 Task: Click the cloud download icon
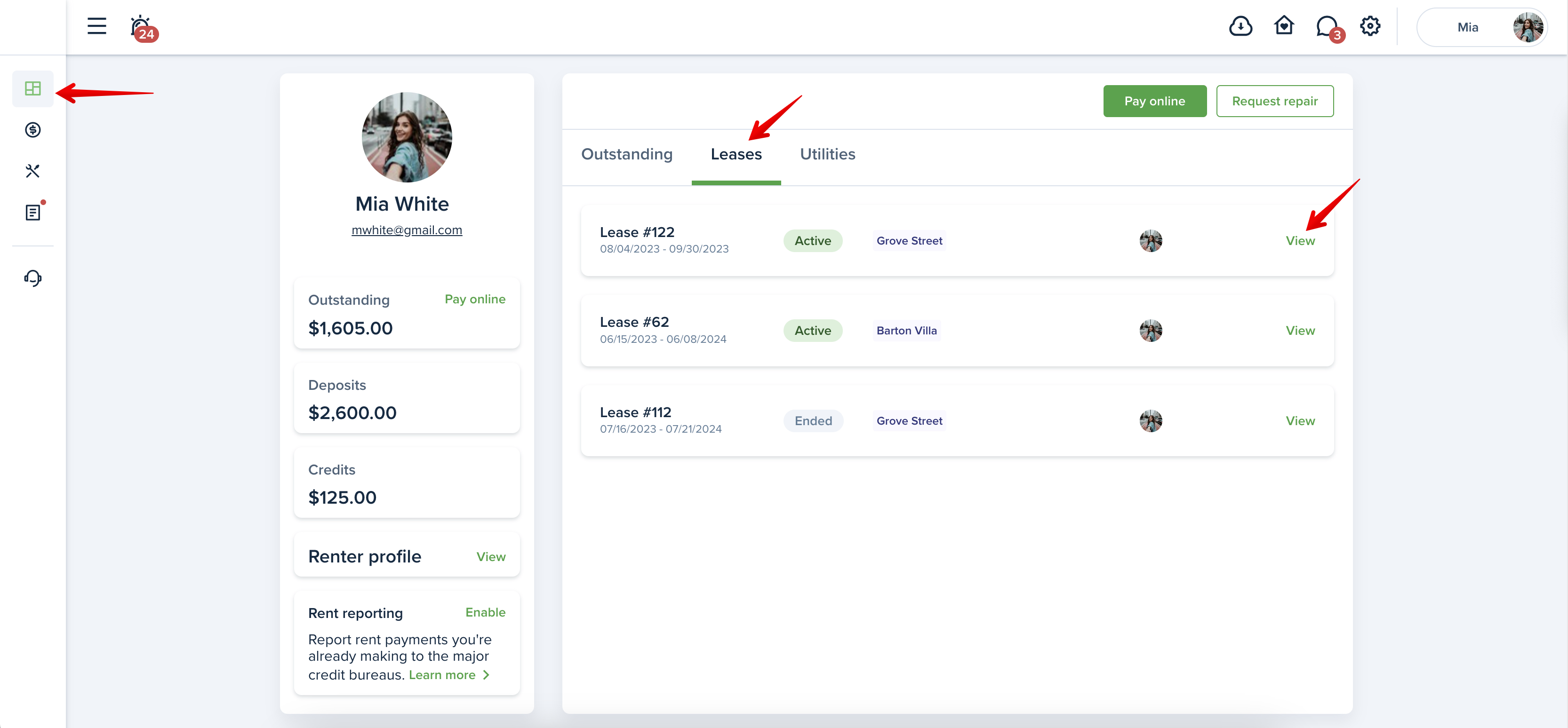[1240, 27]
